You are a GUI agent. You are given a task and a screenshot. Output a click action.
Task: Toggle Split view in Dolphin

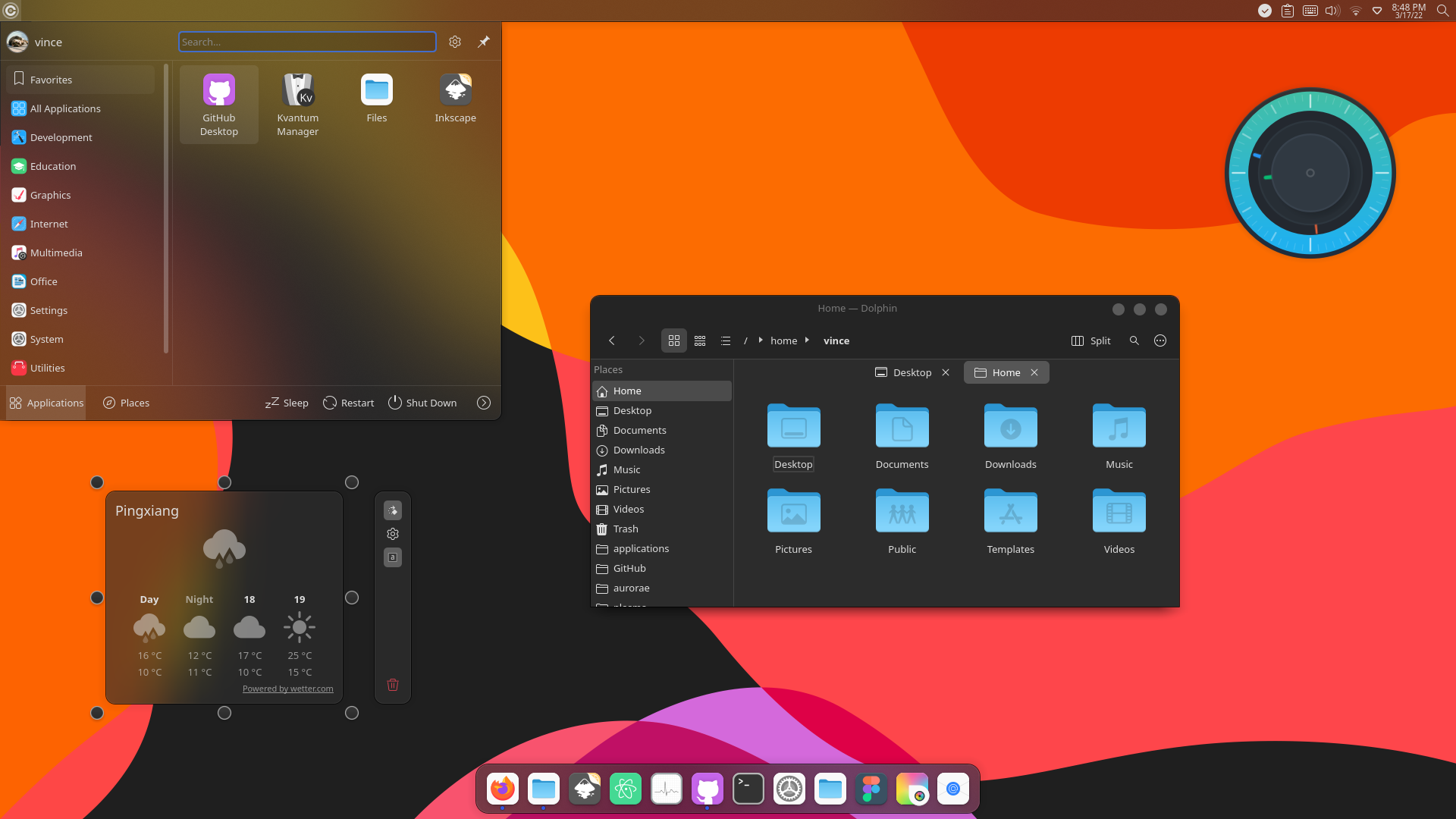(x=1090, y=341)
